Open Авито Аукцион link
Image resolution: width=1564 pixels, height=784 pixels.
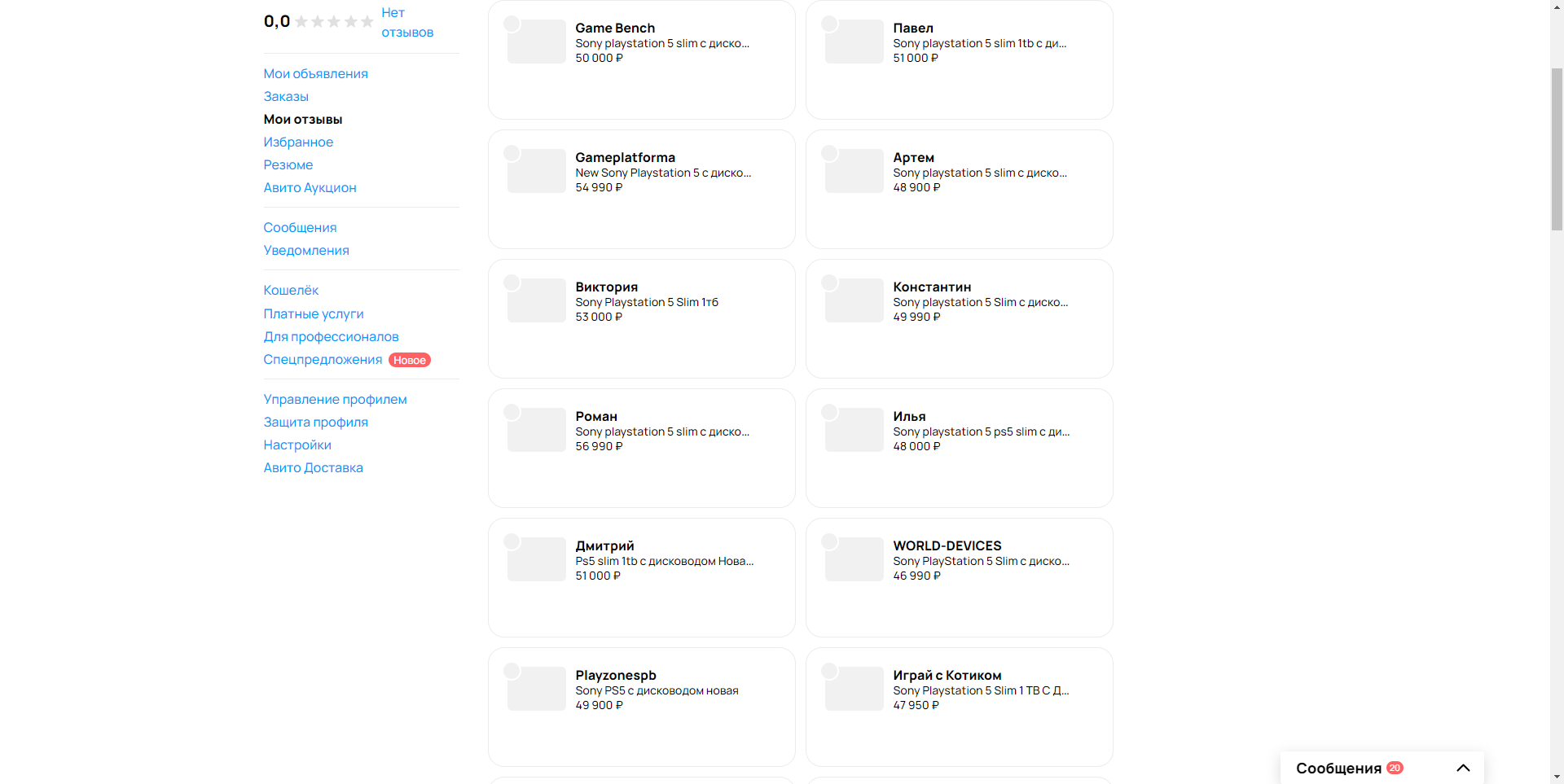coord(310,187)
